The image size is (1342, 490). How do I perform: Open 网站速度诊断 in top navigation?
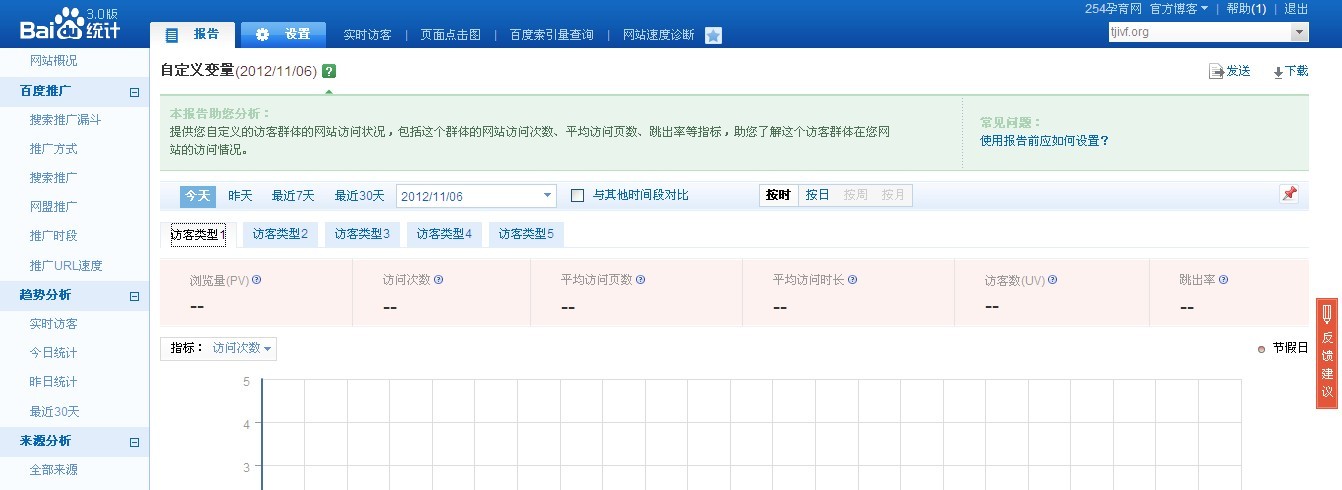658,34
